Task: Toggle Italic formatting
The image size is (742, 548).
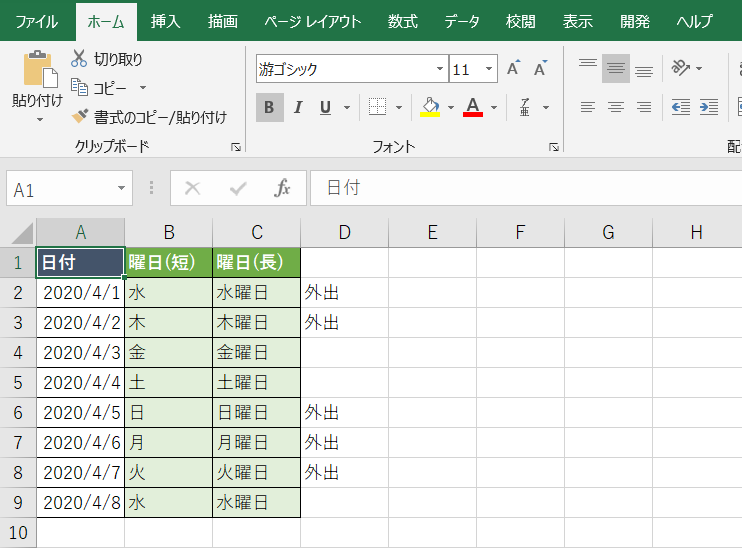Action: pos(298,107)
